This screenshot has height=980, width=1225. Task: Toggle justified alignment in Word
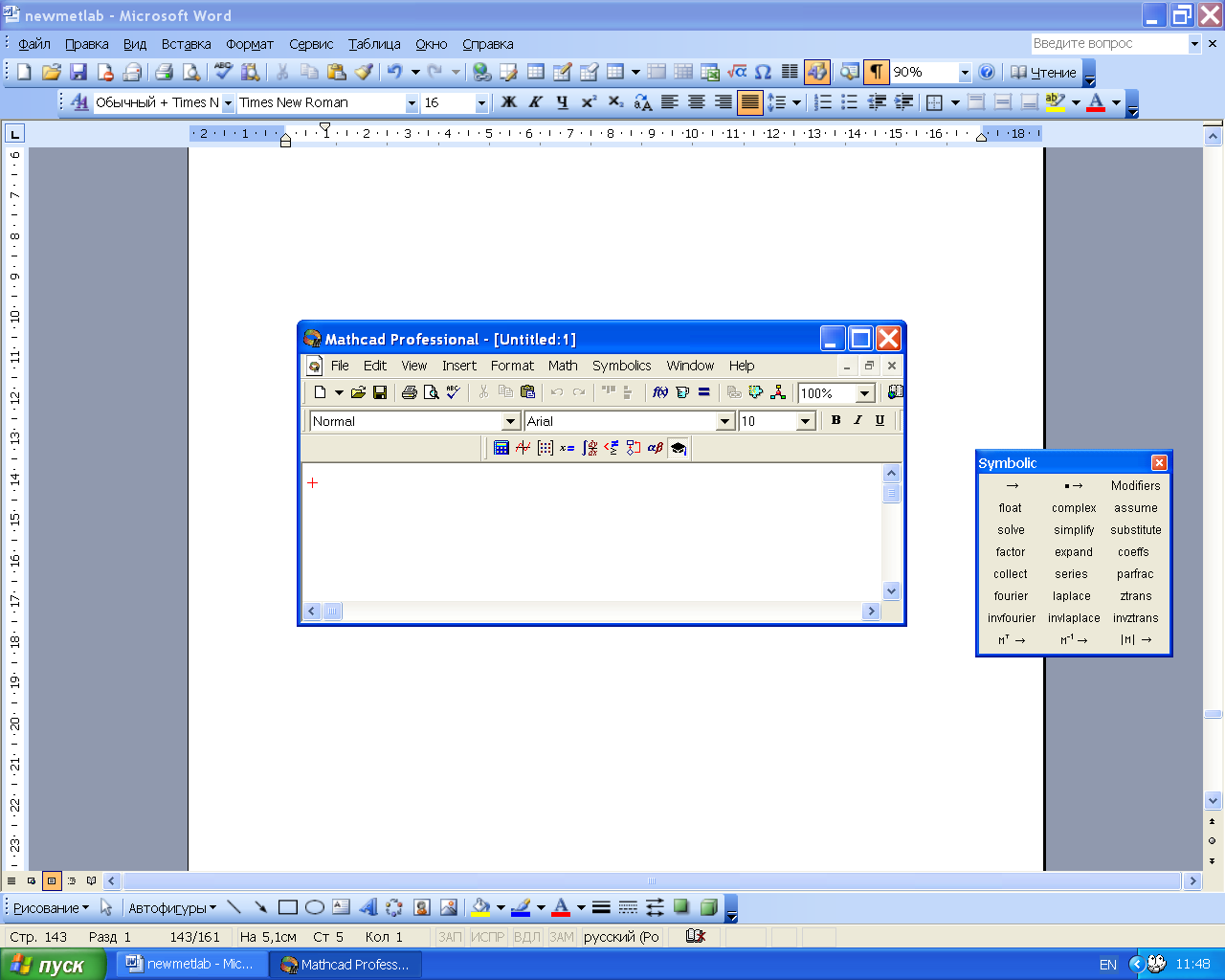click(750, 102)
